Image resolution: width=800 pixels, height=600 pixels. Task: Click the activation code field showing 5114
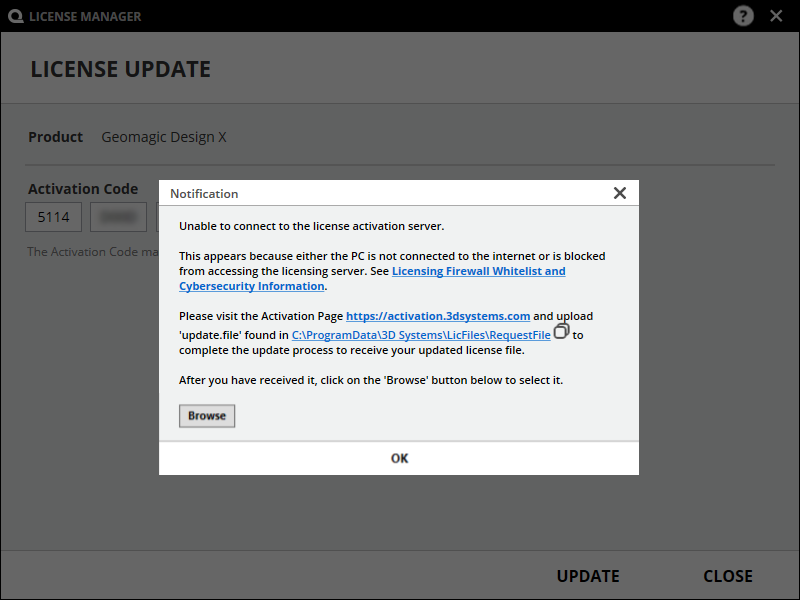tap(54, 218)
